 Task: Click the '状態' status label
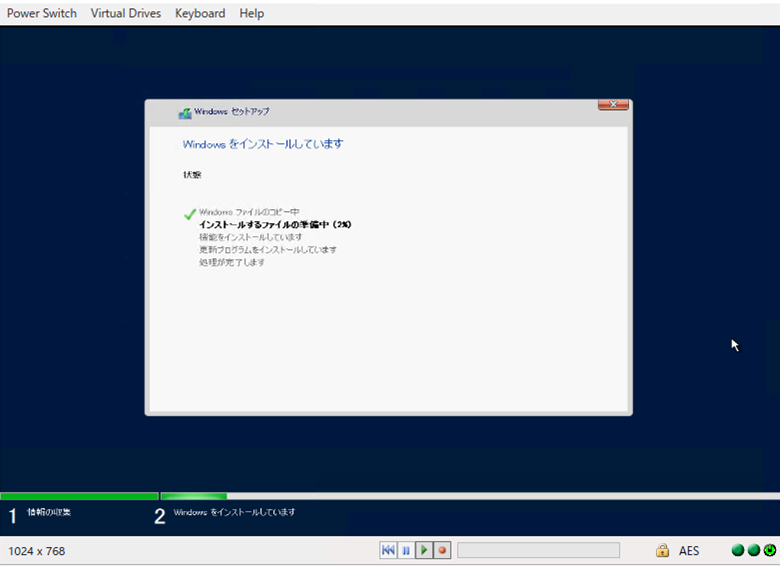[192, 175]
